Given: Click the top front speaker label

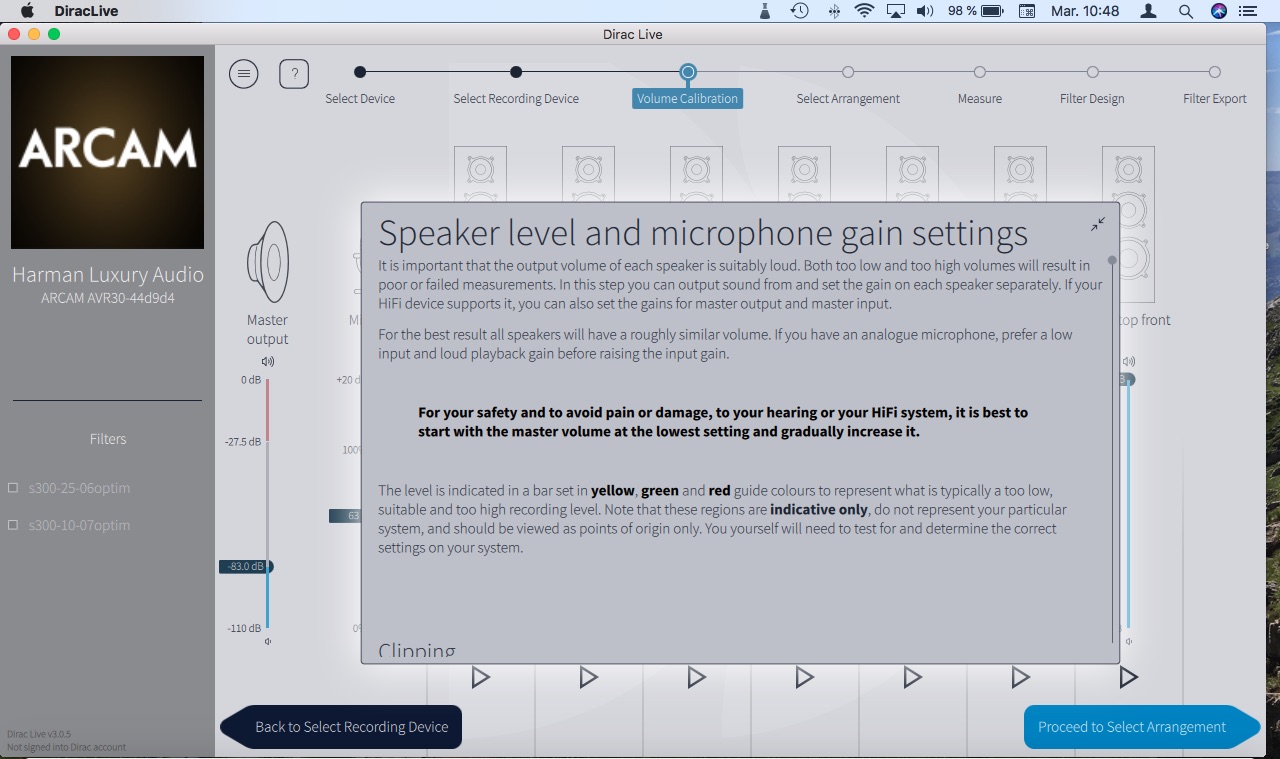Looking at the screenshot, I should point(1143,320).
